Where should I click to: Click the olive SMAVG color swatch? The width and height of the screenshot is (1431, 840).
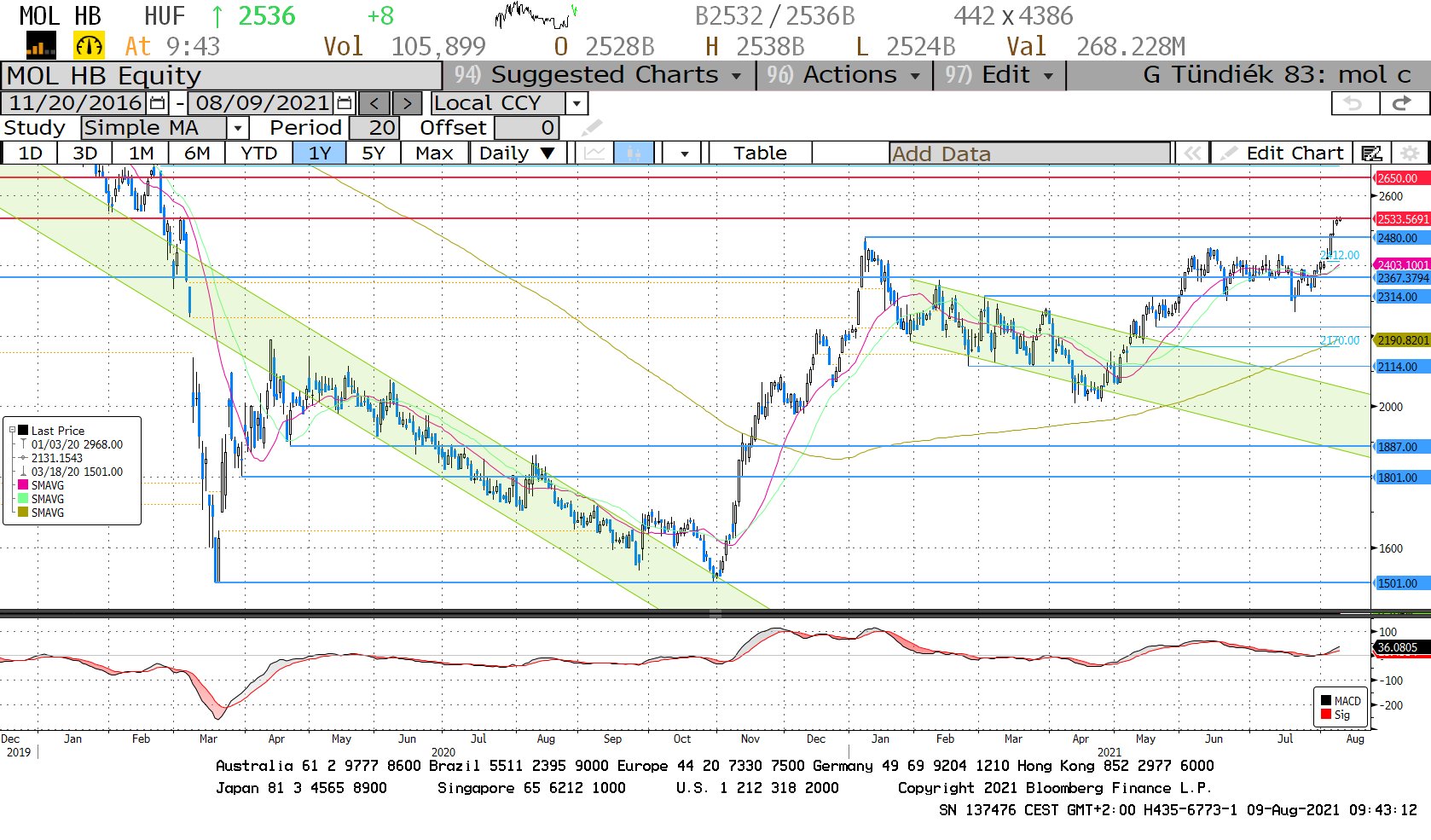click(x=23, y=513)
